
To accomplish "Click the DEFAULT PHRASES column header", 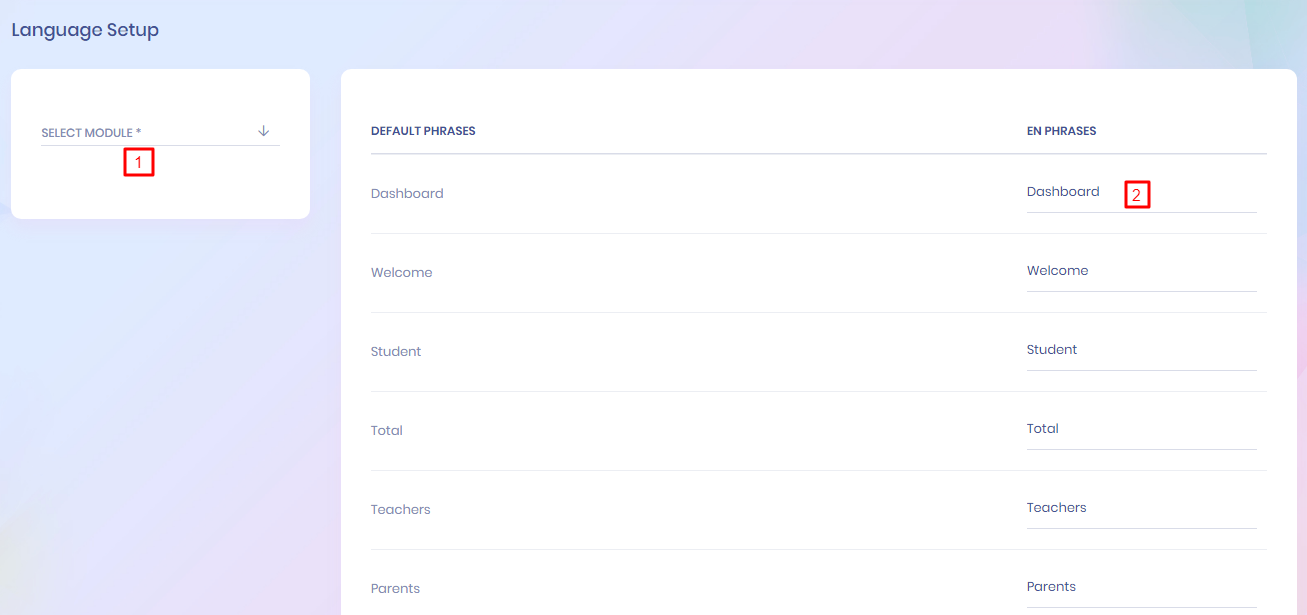I will 423,131.
